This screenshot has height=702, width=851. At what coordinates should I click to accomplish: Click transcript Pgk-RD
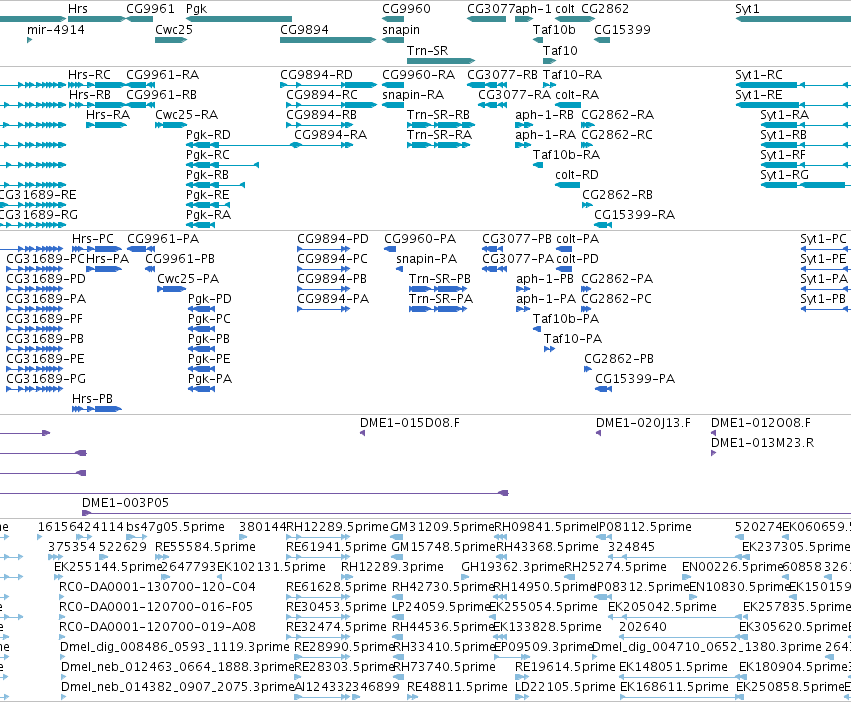208,135
